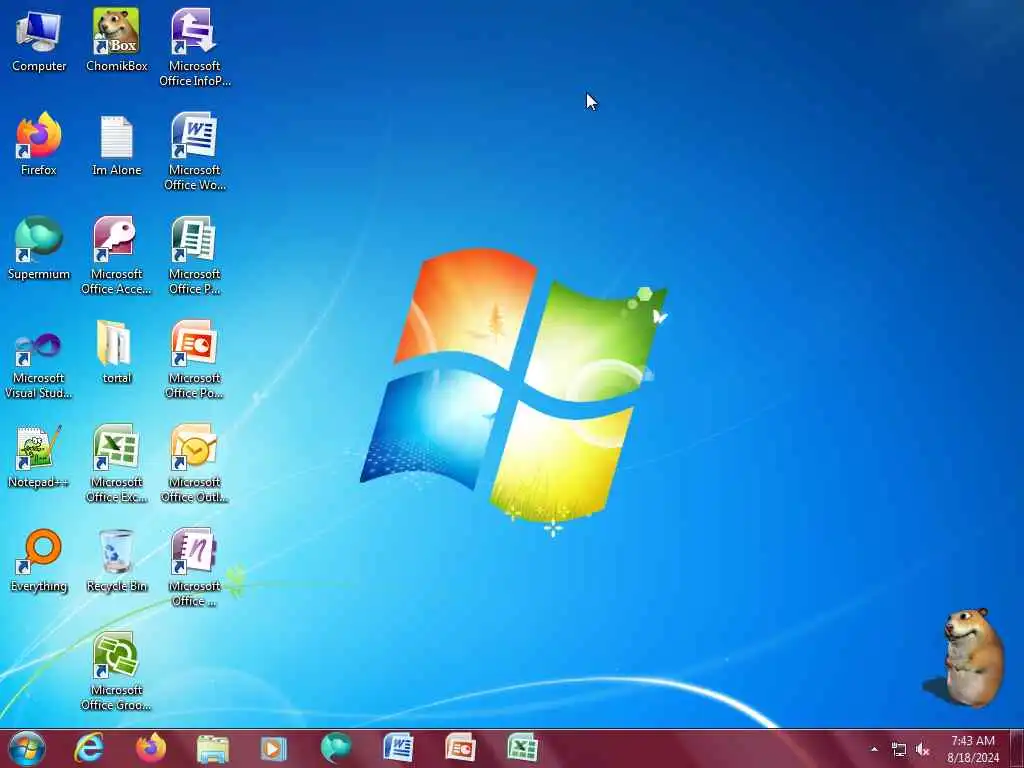
Task: Launch Firefox from the taskbar
Action: (150, 748)
